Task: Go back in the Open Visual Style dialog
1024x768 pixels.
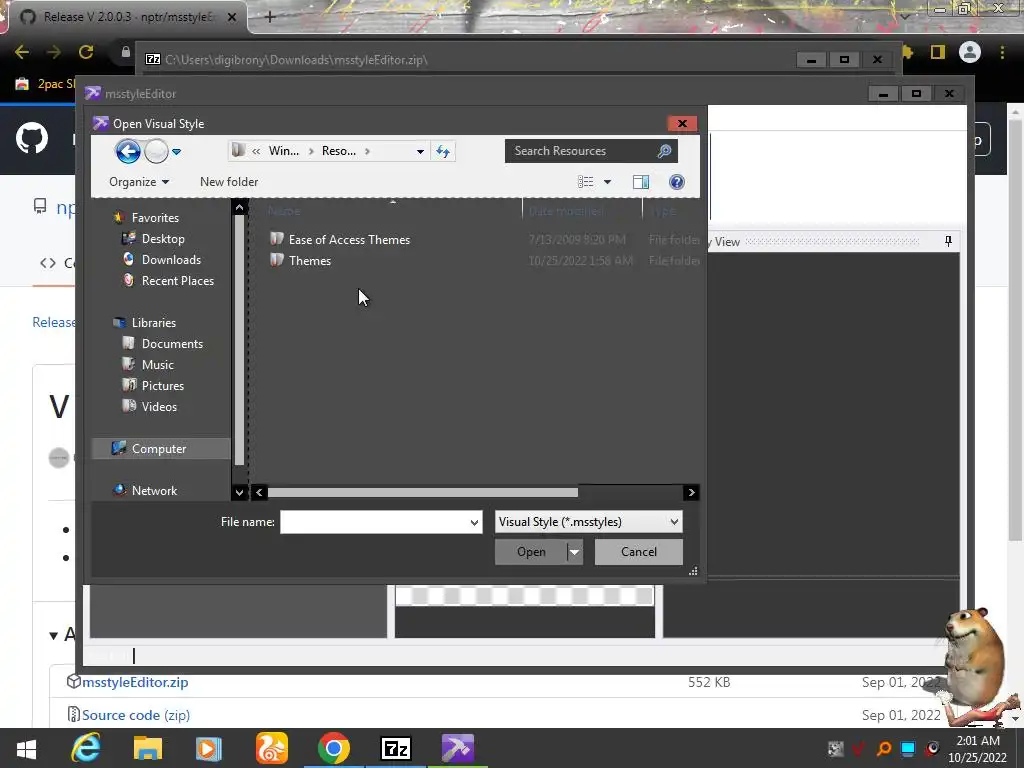Action: click(128, 152)
